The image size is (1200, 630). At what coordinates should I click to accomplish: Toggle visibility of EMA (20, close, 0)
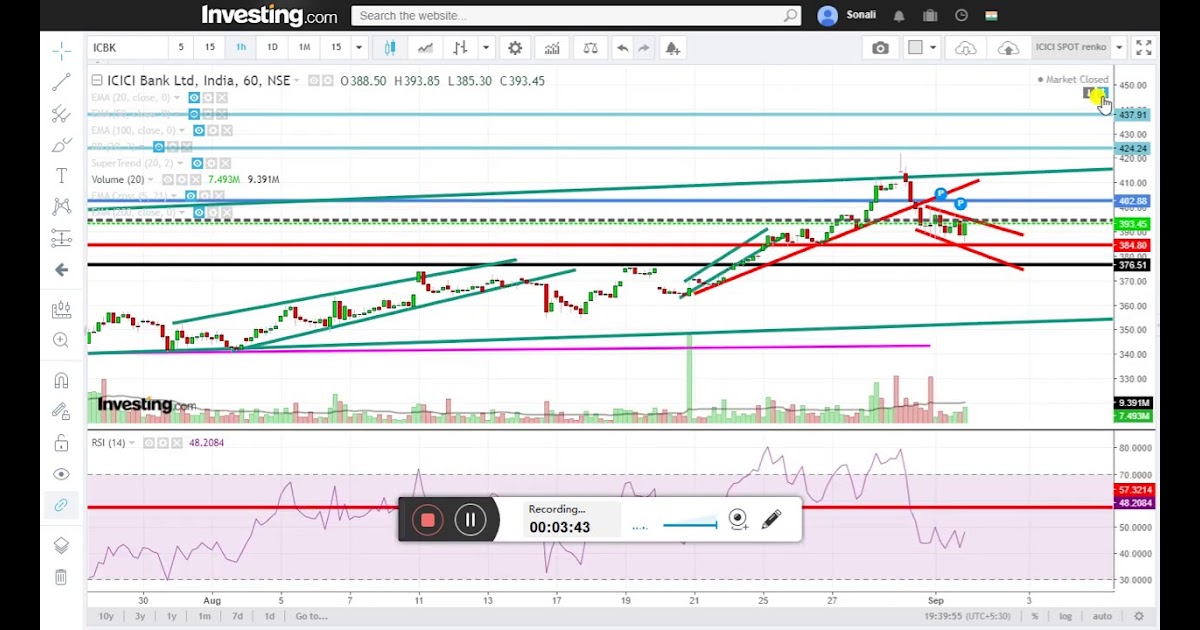(195, 98)
